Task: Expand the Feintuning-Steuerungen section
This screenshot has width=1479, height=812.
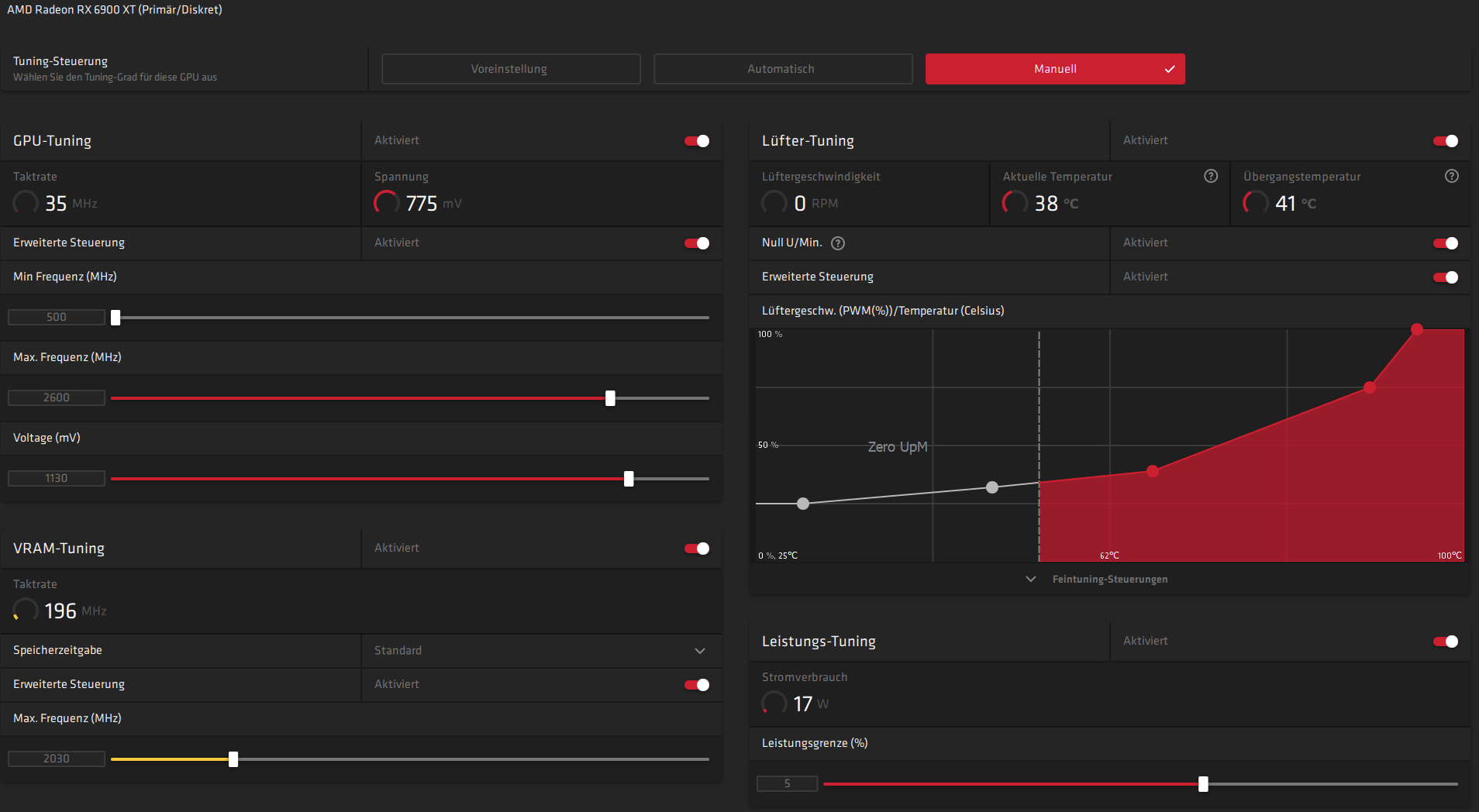Action: point(1097,580)
